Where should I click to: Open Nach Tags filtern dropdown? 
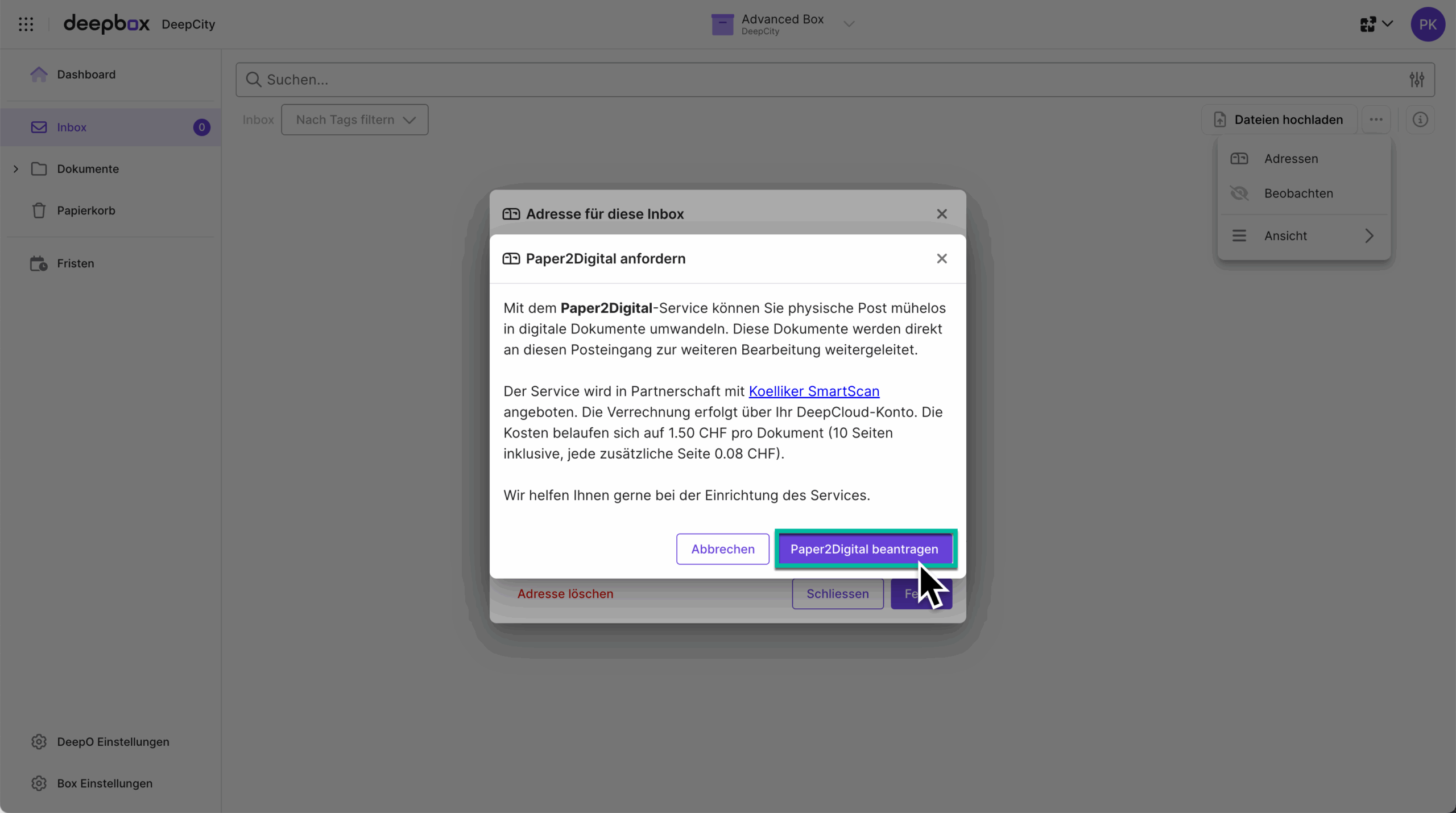click(354, 119)
